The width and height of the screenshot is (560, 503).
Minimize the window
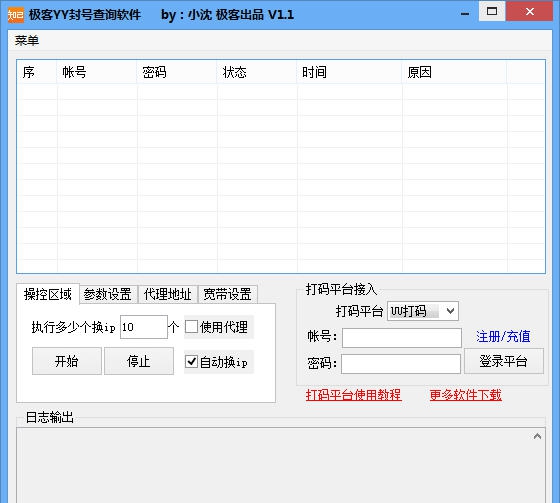(465, 14)
